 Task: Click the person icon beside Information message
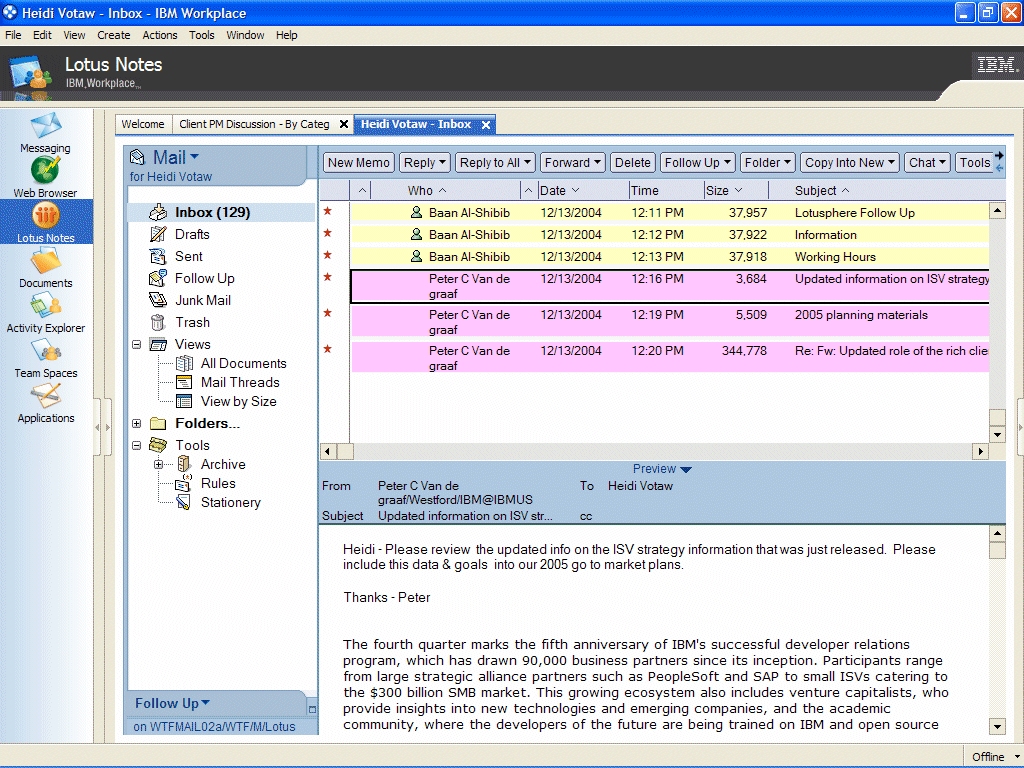416,234
